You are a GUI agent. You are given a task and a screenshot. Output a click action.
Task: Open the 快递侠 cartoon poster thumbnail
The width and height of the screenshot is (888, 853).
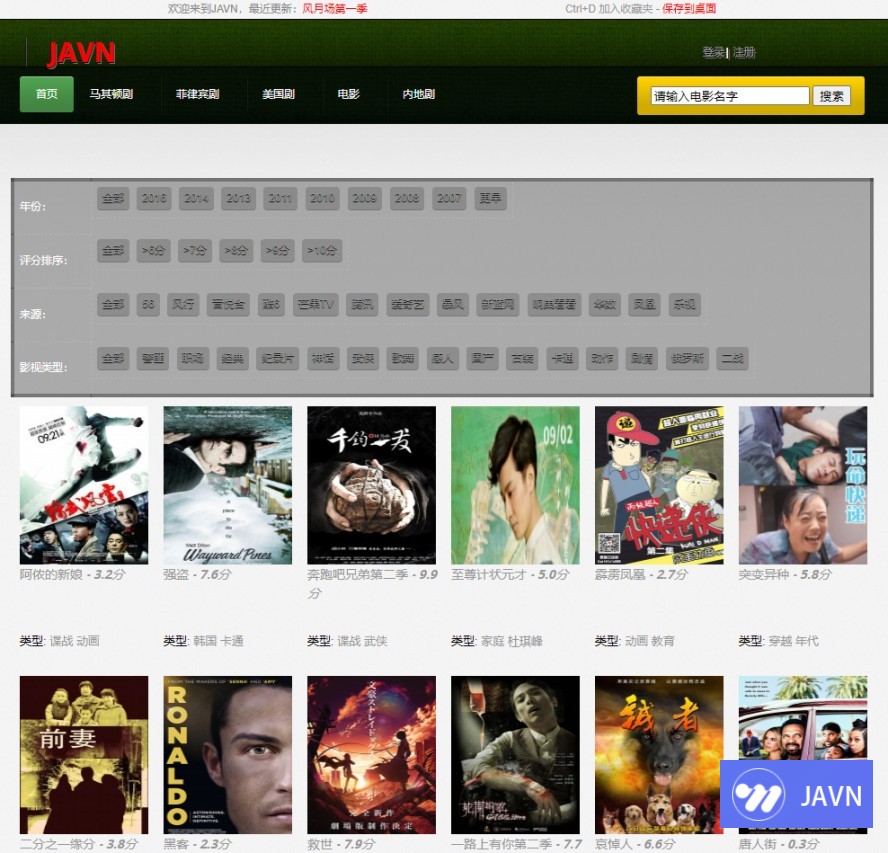659,485
